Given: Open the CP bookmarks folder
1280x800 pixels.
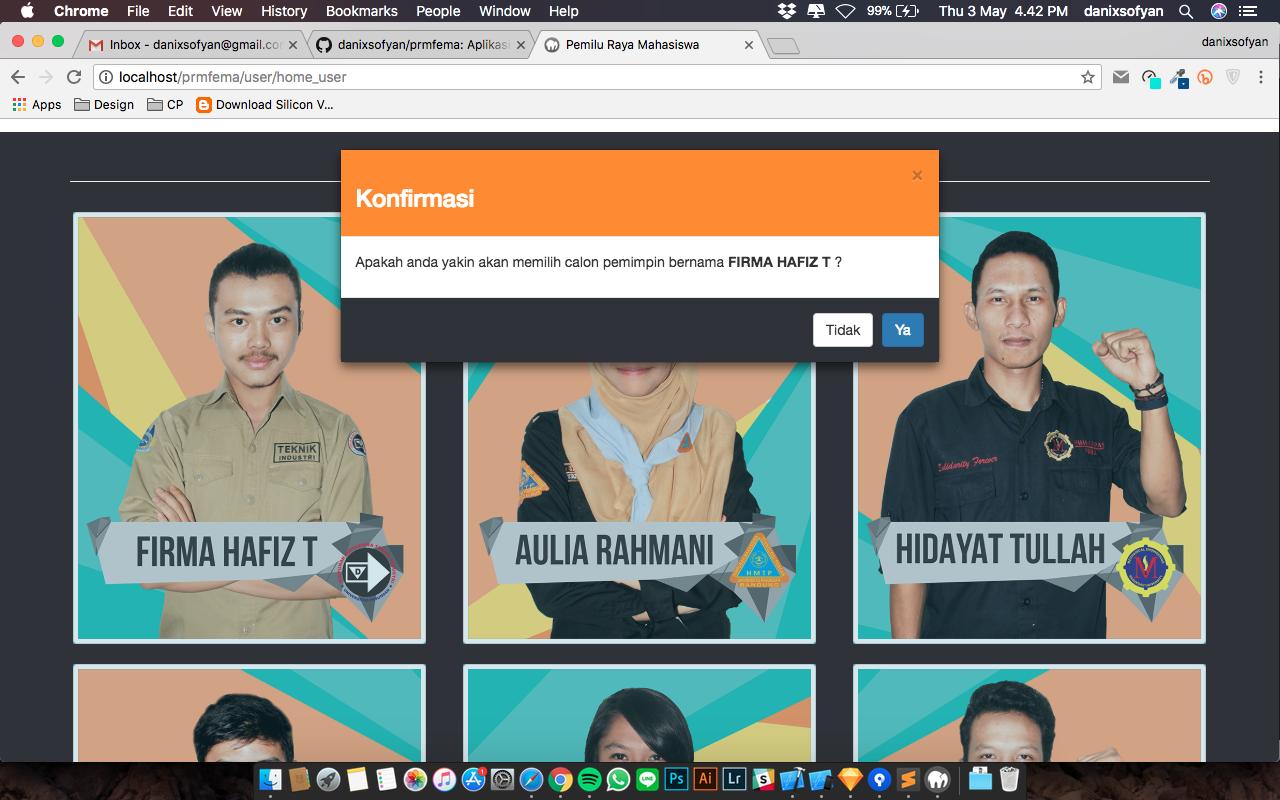Looking at the screenshot, I should [x=166, y=104].
